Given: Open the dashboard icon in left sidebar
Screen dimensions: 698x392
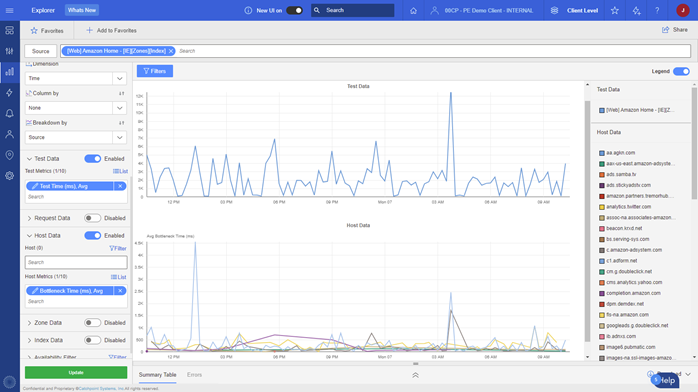Looking at the screenshot, I should [9, 30].
